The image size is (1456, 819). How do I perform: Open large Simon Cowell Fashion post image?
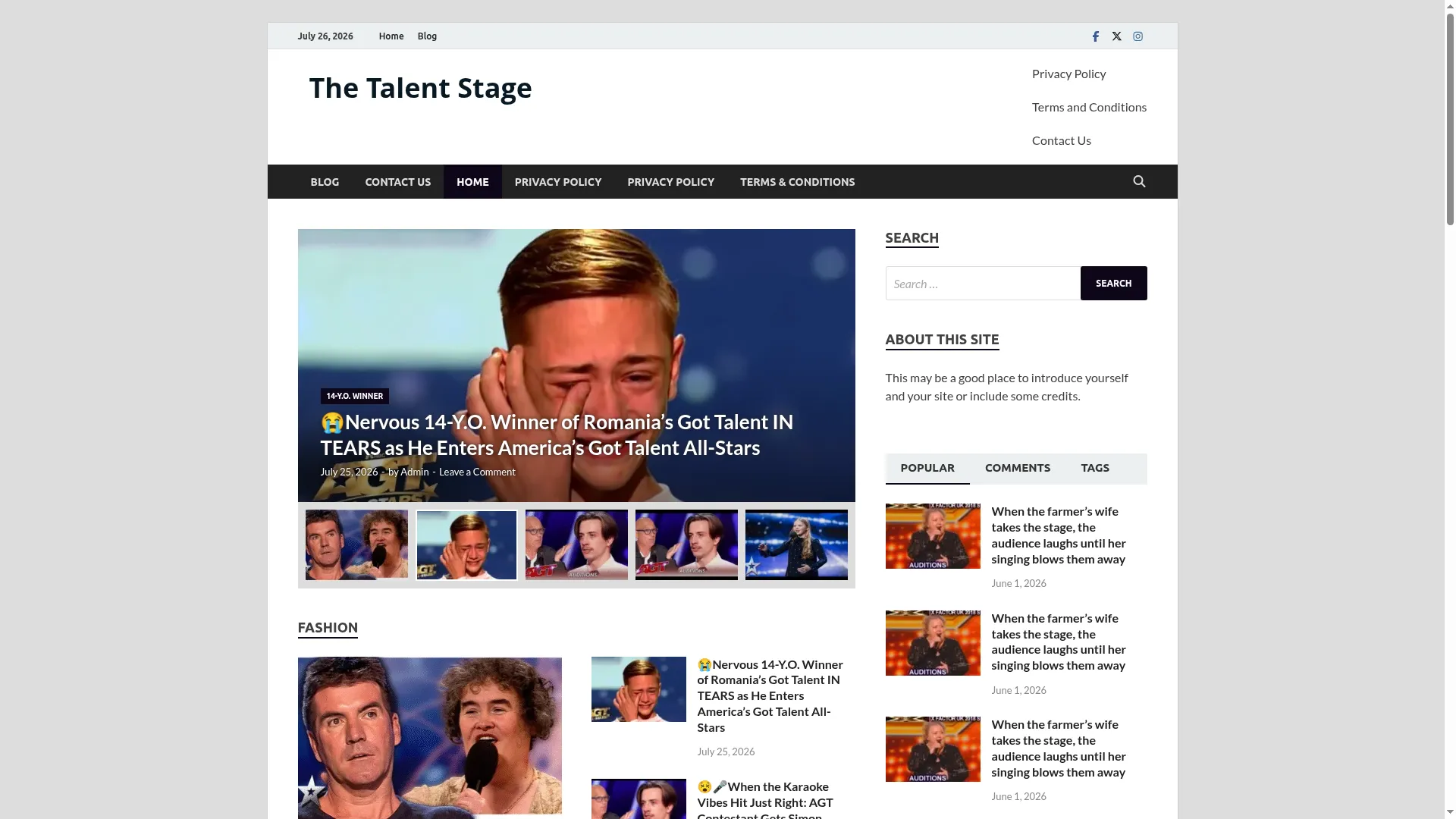(x=430, y=738)
